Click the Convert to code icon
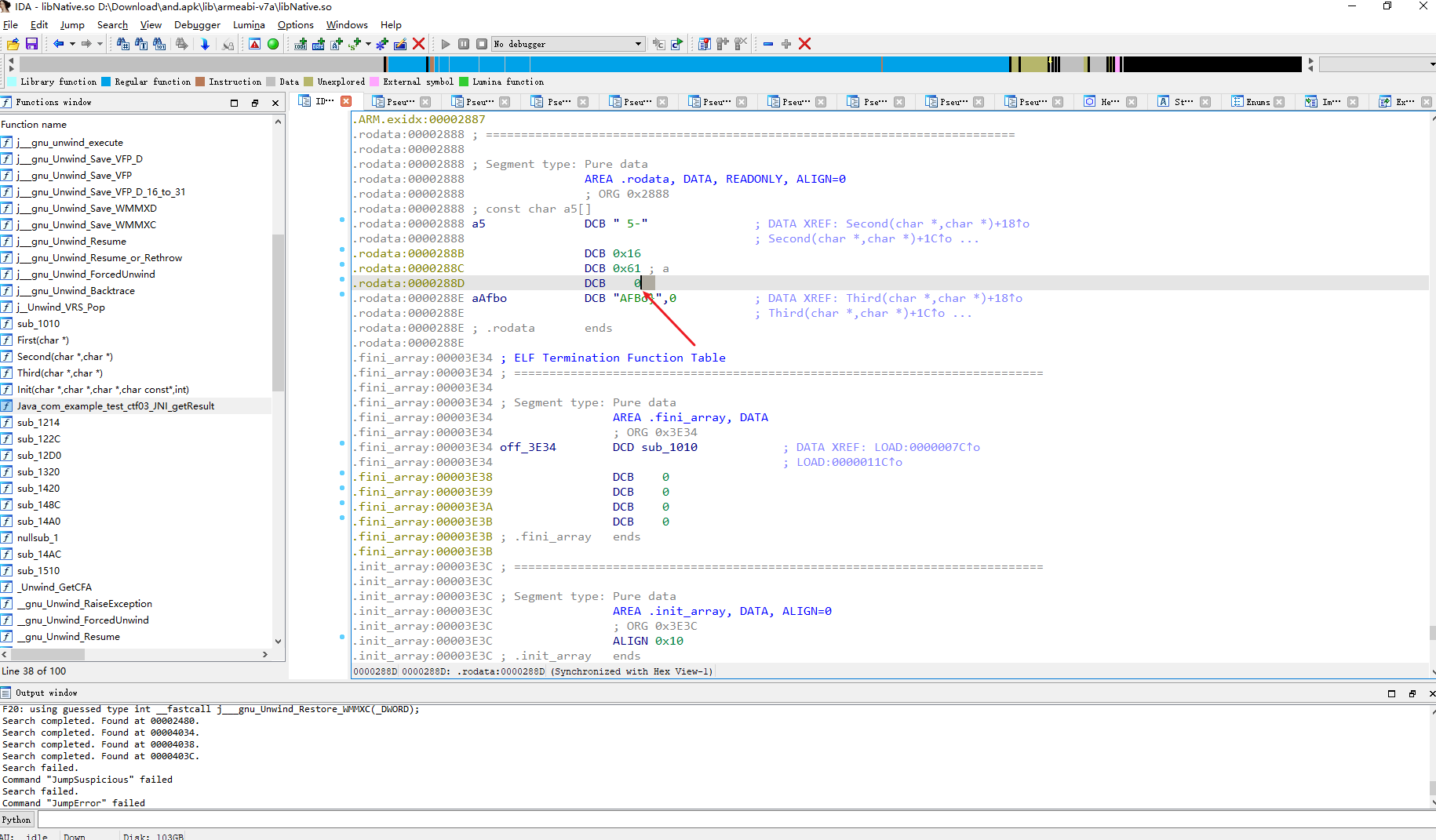Screen dimensions: 1436x840 (301, 44)
